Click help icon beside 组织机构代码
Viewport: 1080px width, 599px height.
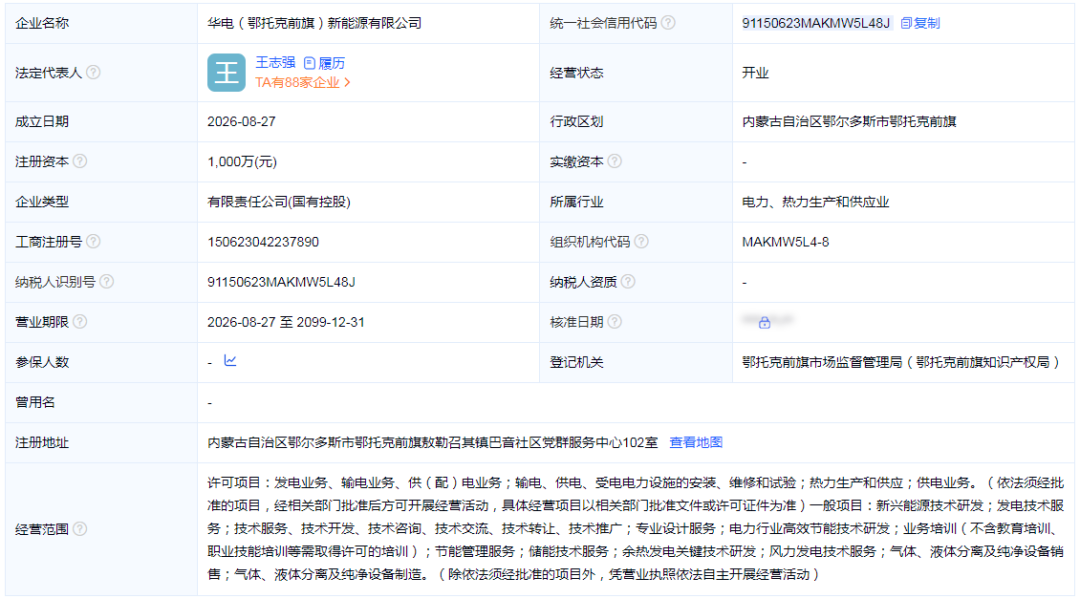(x=641, y=241)
